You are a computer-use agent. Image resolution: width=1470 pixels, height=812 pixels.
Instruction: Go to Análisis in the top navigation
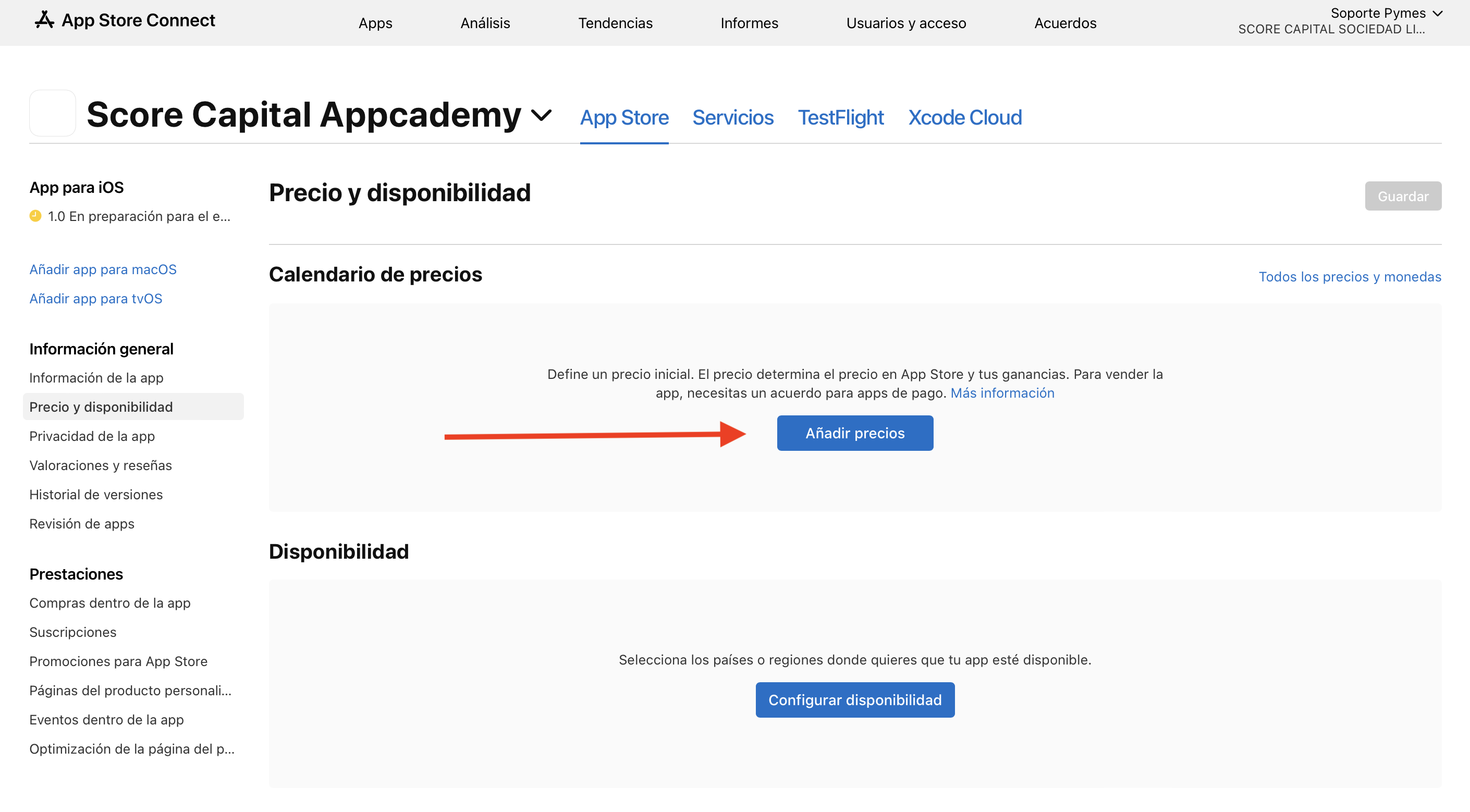pos(485,23)
